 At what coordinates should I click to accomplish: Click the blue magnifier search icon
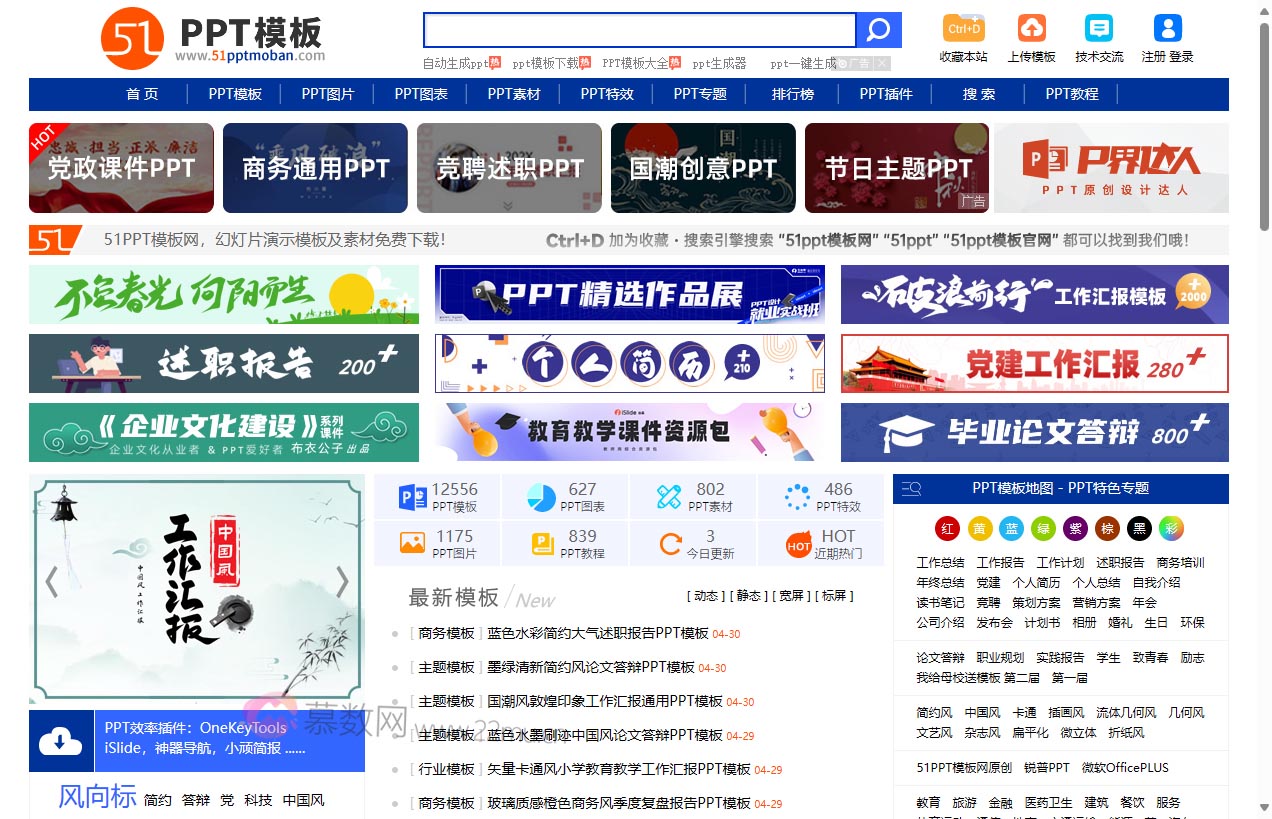pos(878,29)
